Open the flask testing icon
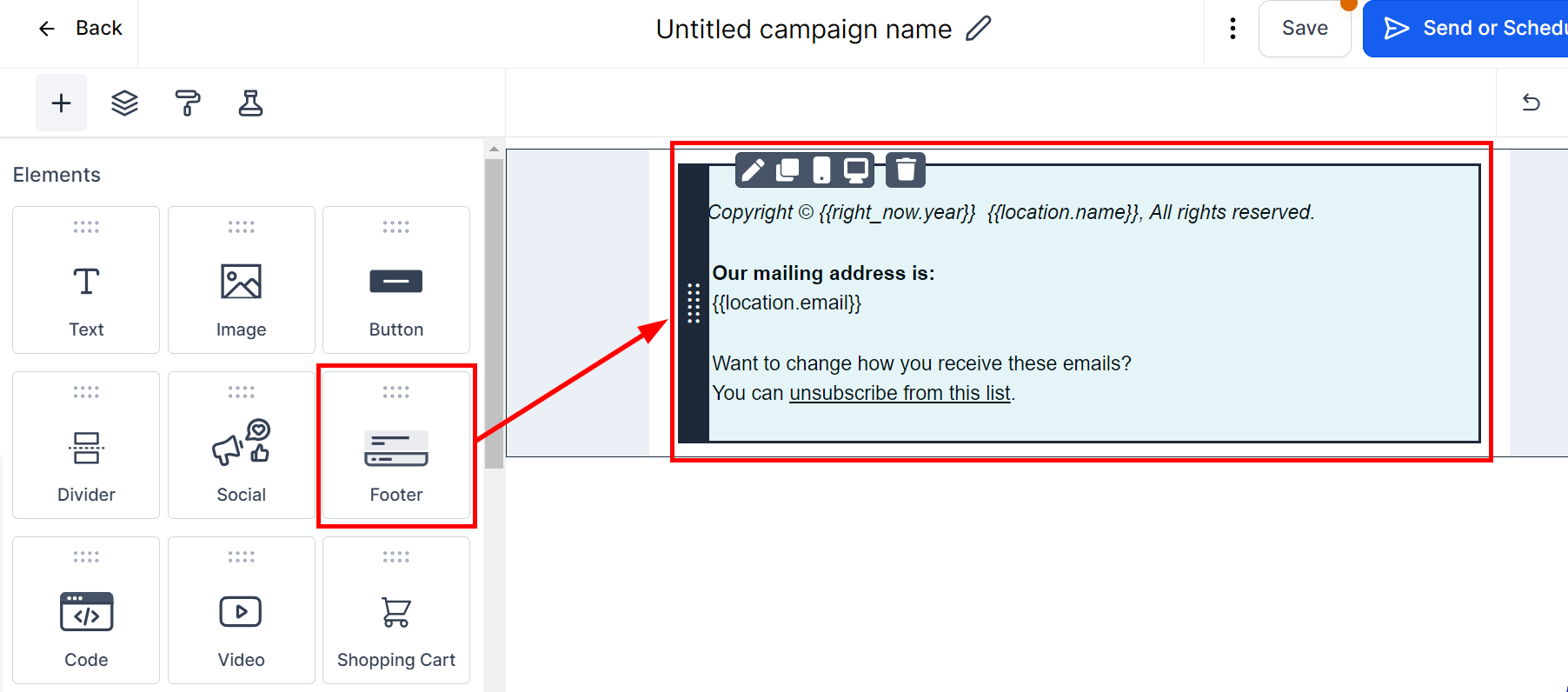 250,103
